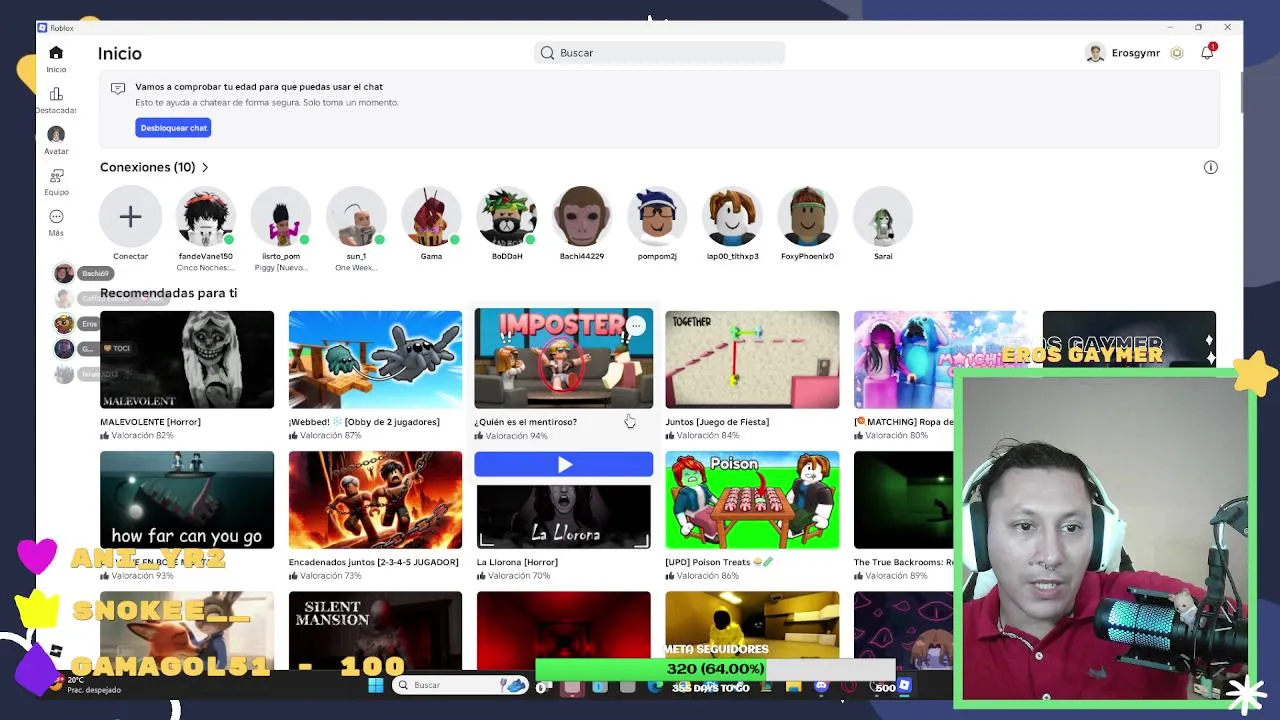Open the Destacadas charts sidebar icon
The width and height of the screenshot is (1280, 720).
(56, 94)
